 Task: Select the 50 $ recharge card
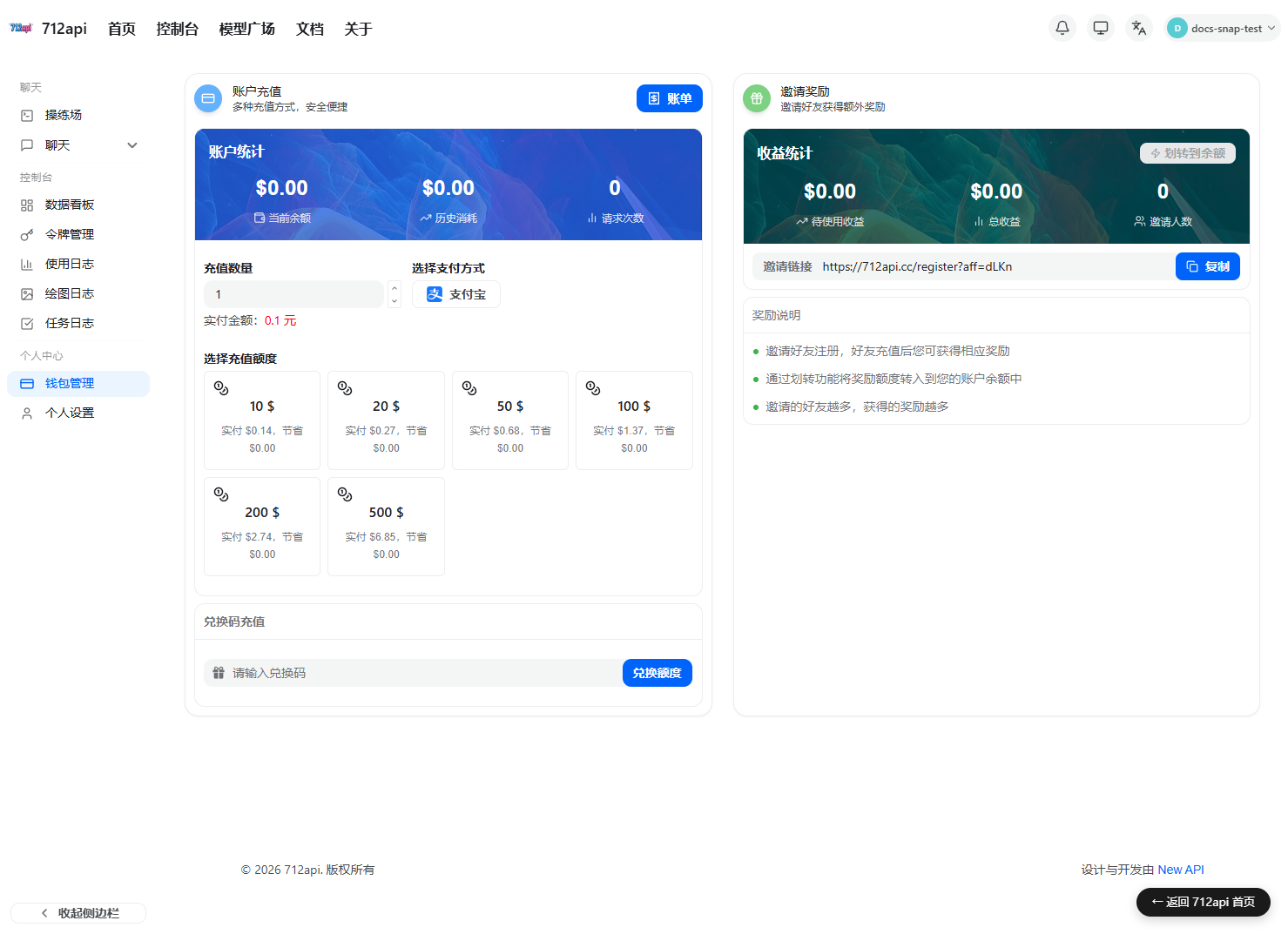pyautogui.click(x=510, y=420)
